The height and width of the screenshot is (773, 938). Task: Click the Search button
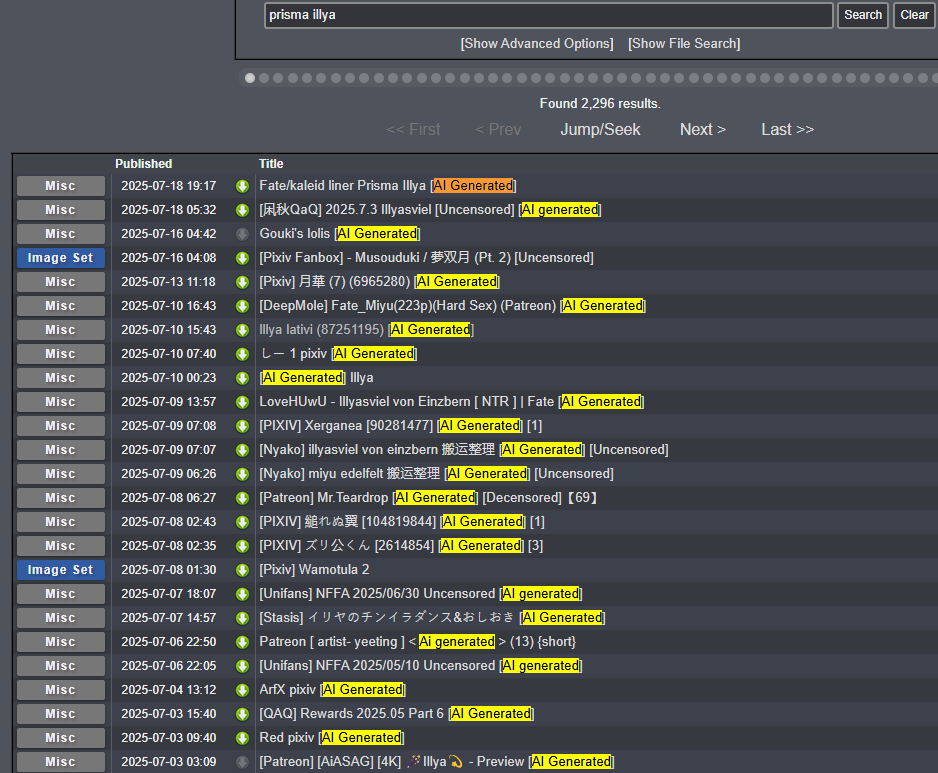pyautogui.click(x=863, y=15)
